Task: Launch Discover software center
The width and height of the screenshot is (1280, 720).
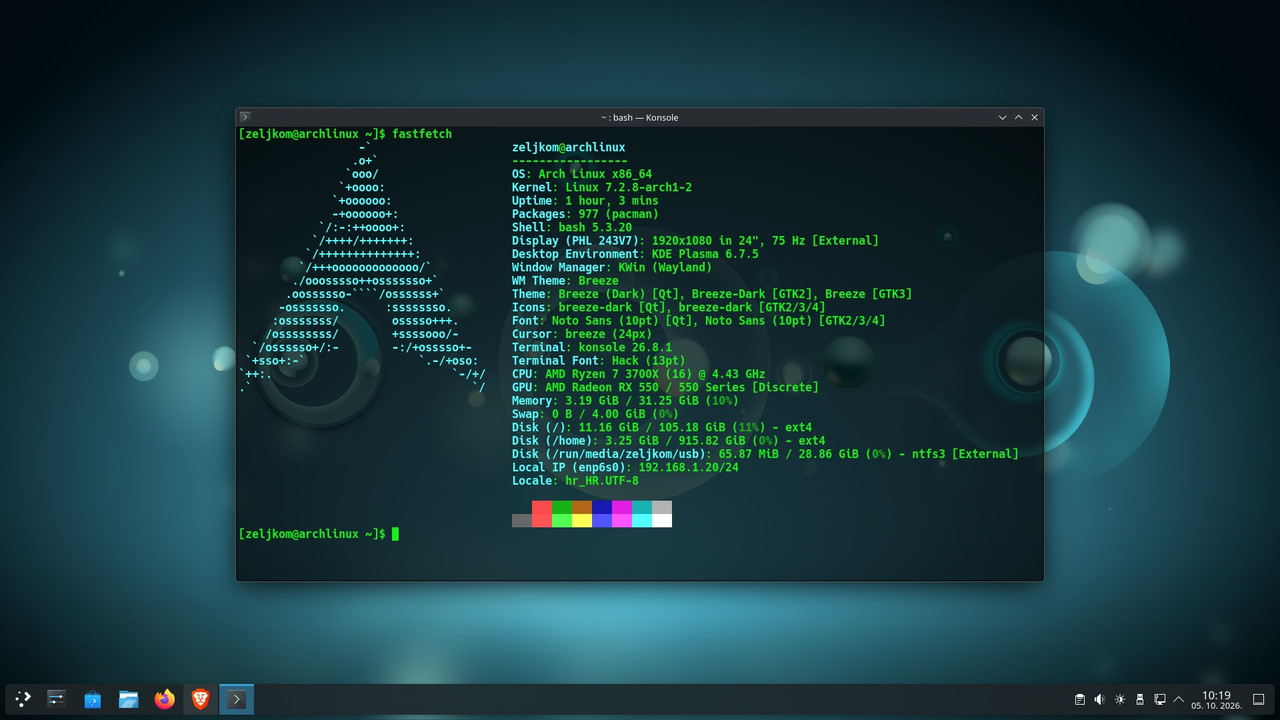Action: point(93,699)
